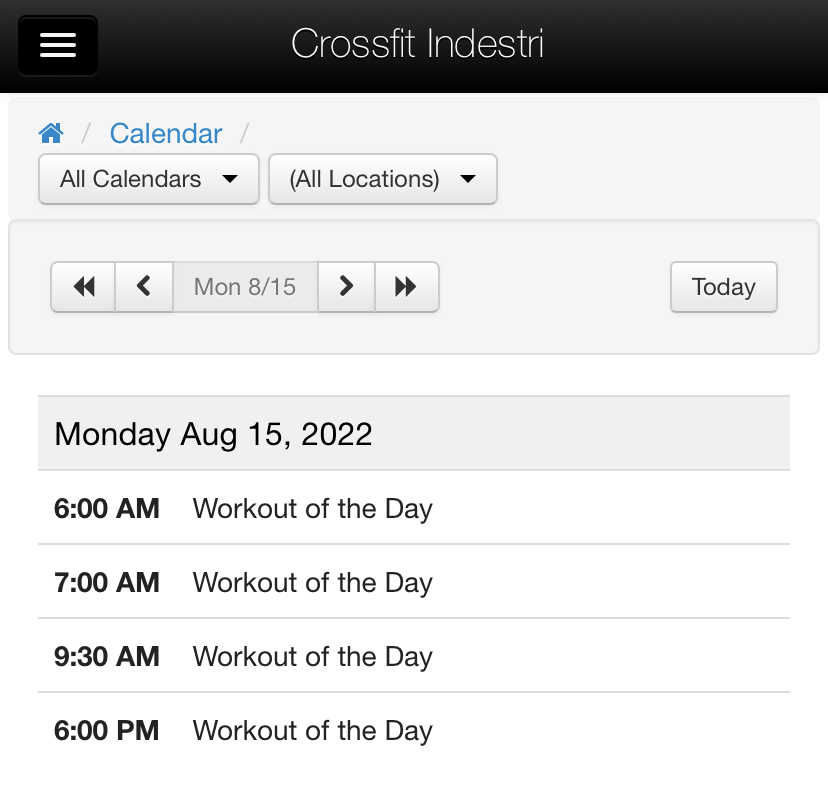The image size is (828, 800).
Task: Click the 6:00 AM time label
Action: pos(107,508)
